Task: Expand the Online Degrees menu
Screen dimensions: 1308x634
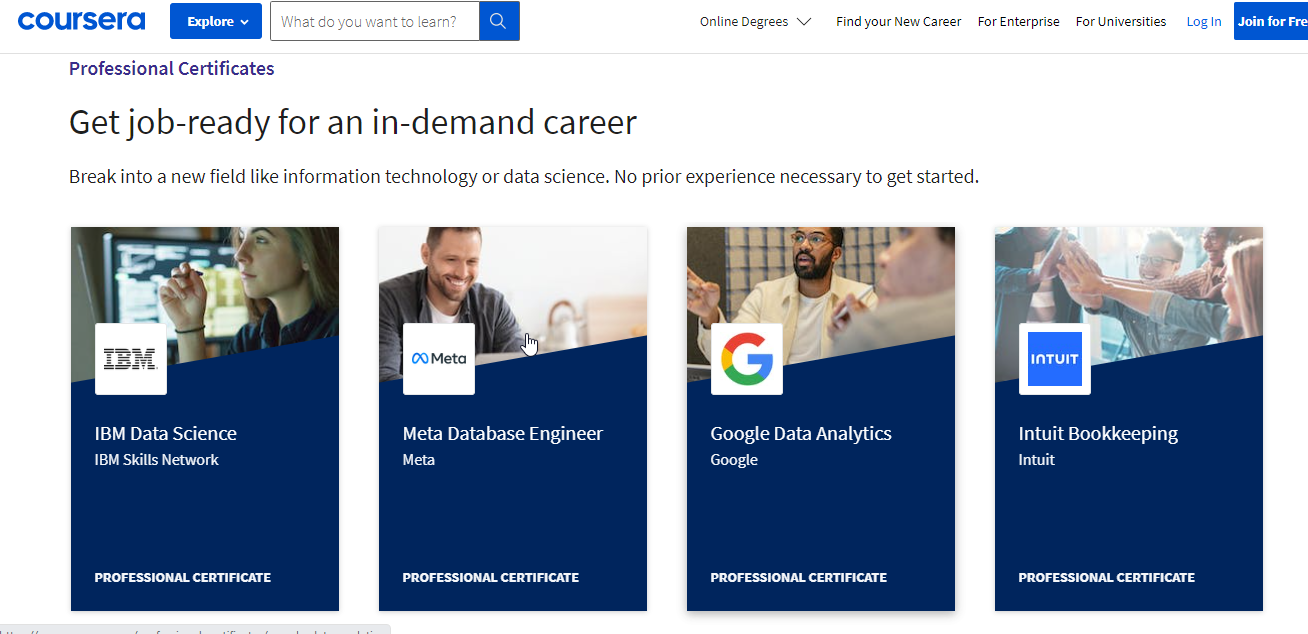Action: point(755,21)
